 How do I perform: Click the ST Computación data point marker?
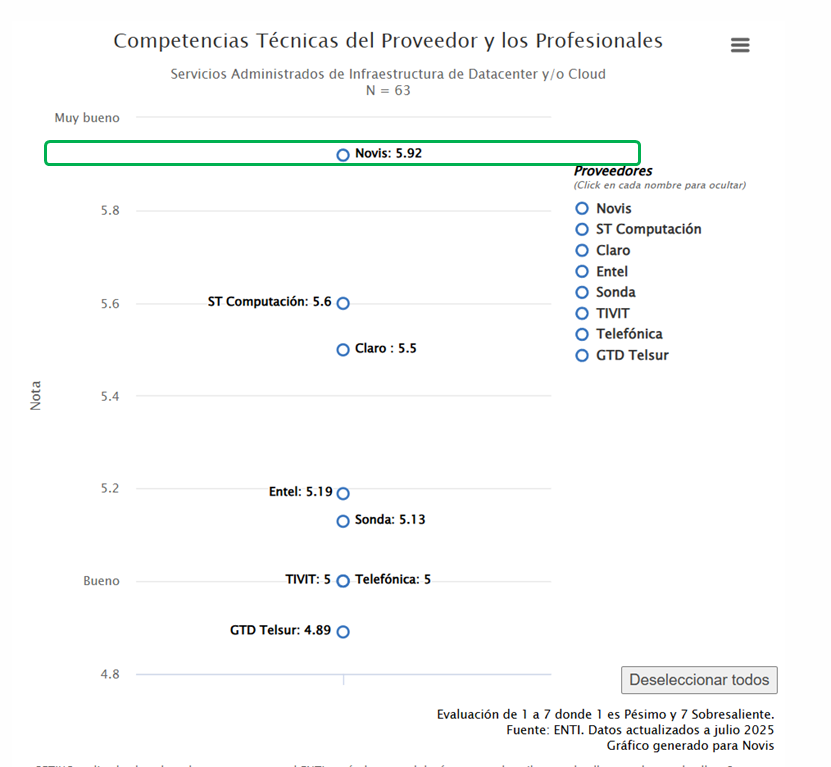point(343,303)
